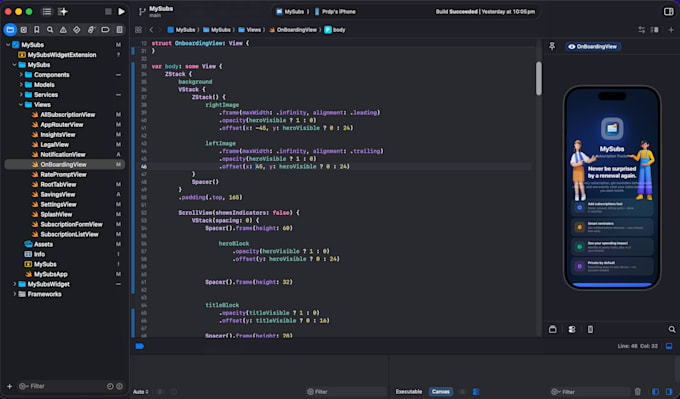Image resolution: width=680 pixels, height=399 pixels.
Task: Toggle source-control status filter icon
Action: pyautogui.click(x=119, y=386)
